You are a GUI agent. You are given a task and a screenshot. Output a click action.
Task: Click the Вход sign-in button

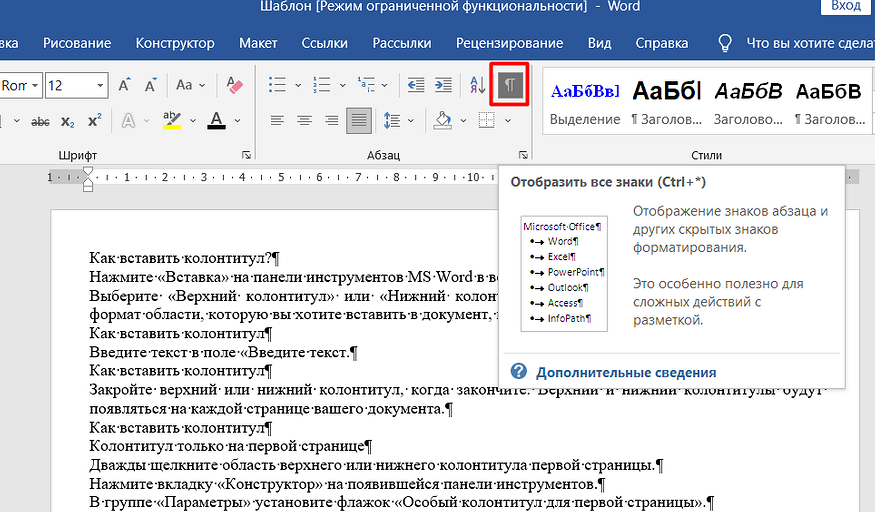[x=846, y=6]
